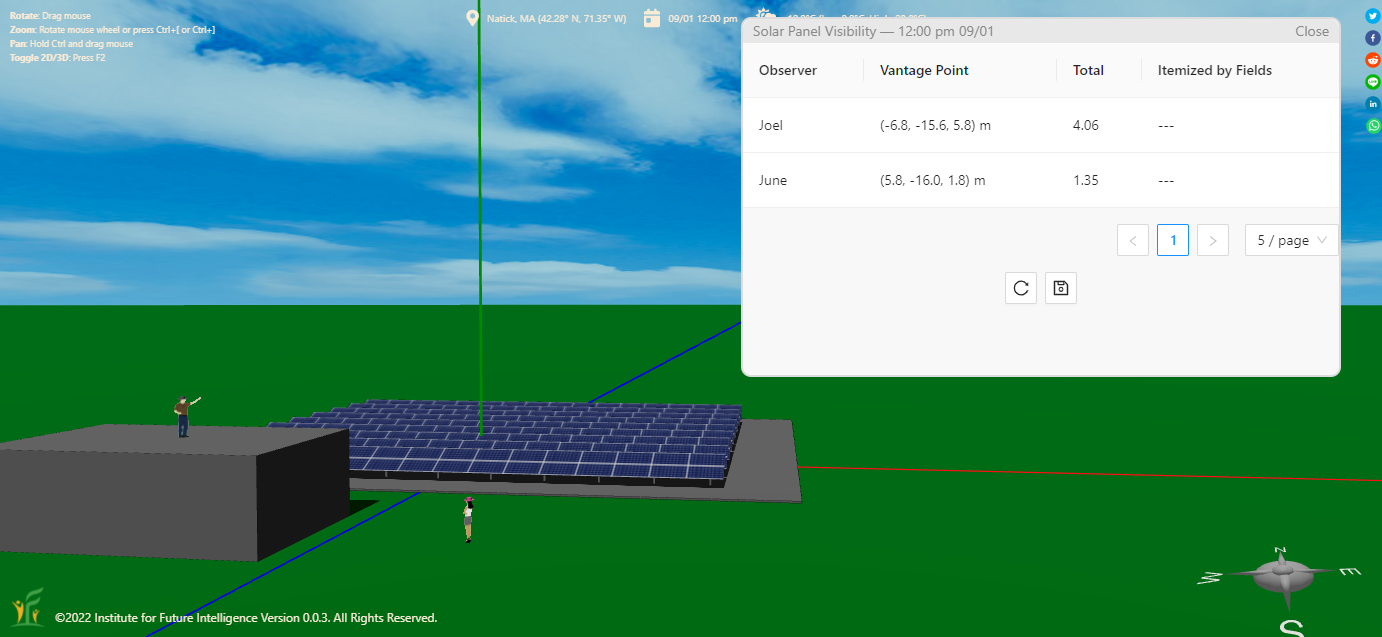Share via the LinkedIn icon
Image resolution: width=1382 pixels, height=637 pixels.
tap(1373, 104)
